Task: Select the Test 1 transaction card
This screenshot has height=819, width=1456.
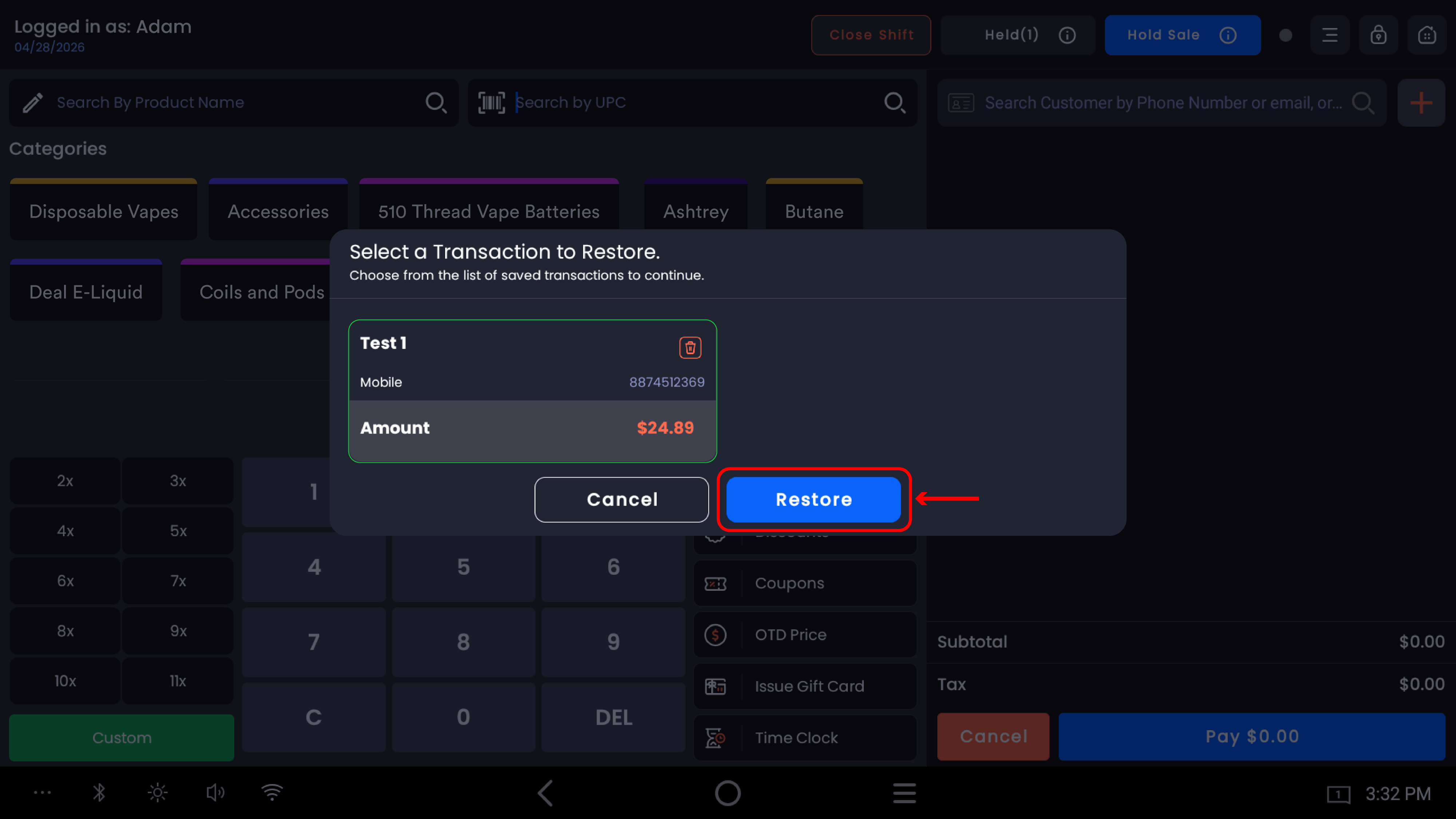Action: pyautogui.click(x=533, y=391)
